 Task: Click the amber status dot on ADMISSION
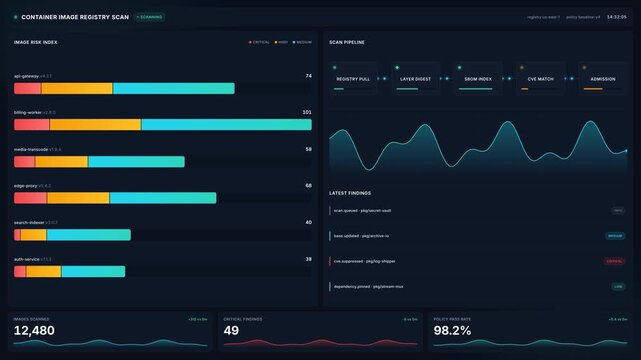(584, 67)
